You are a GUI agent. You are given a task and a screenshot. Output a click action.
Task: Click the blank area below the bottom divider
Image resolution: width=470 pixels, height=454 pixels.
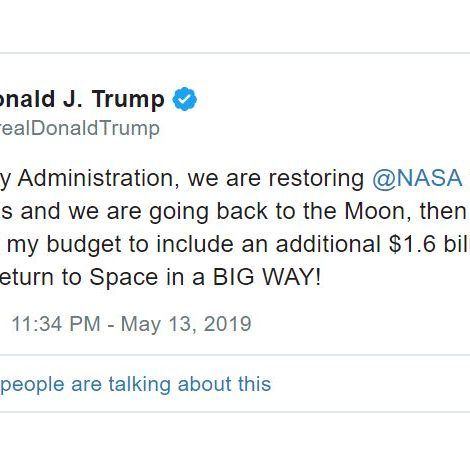click(x=235, y=433)
